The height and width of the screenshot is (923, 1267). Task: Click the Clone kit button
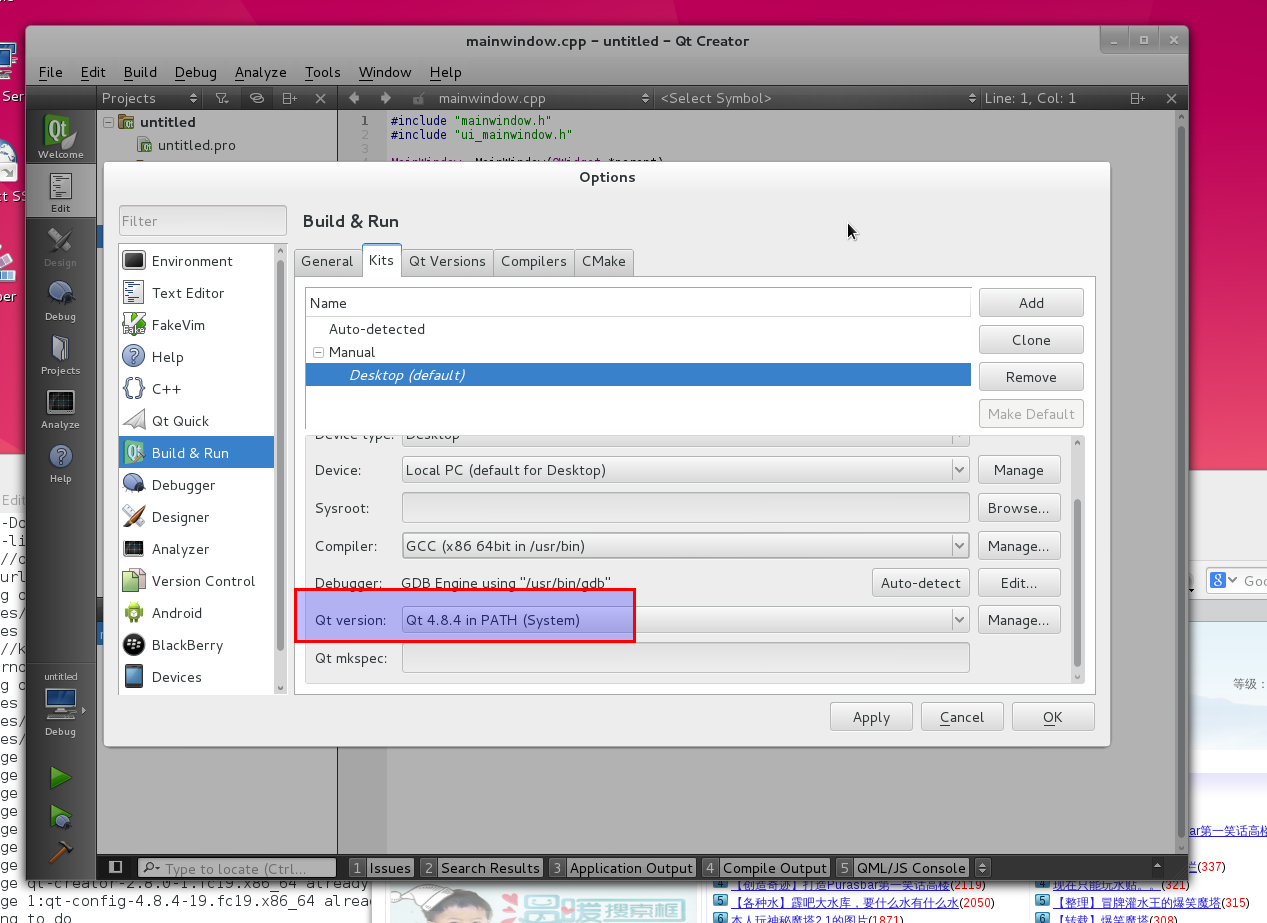click(1030, 340)
